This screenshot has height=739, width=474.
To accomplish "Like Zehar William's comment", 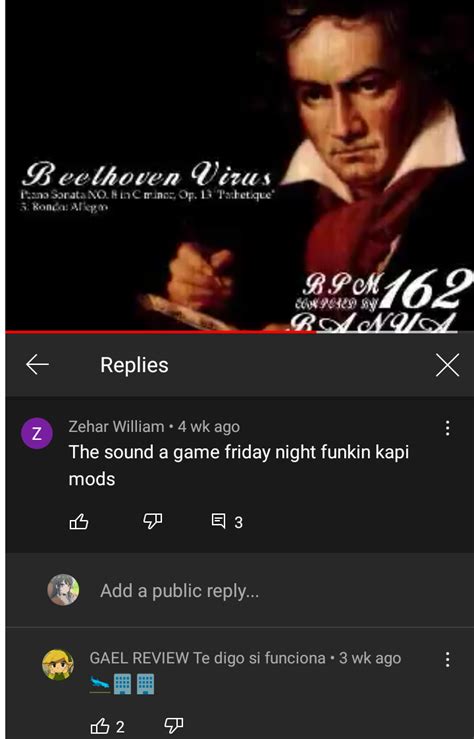I will tap(79, 522).
